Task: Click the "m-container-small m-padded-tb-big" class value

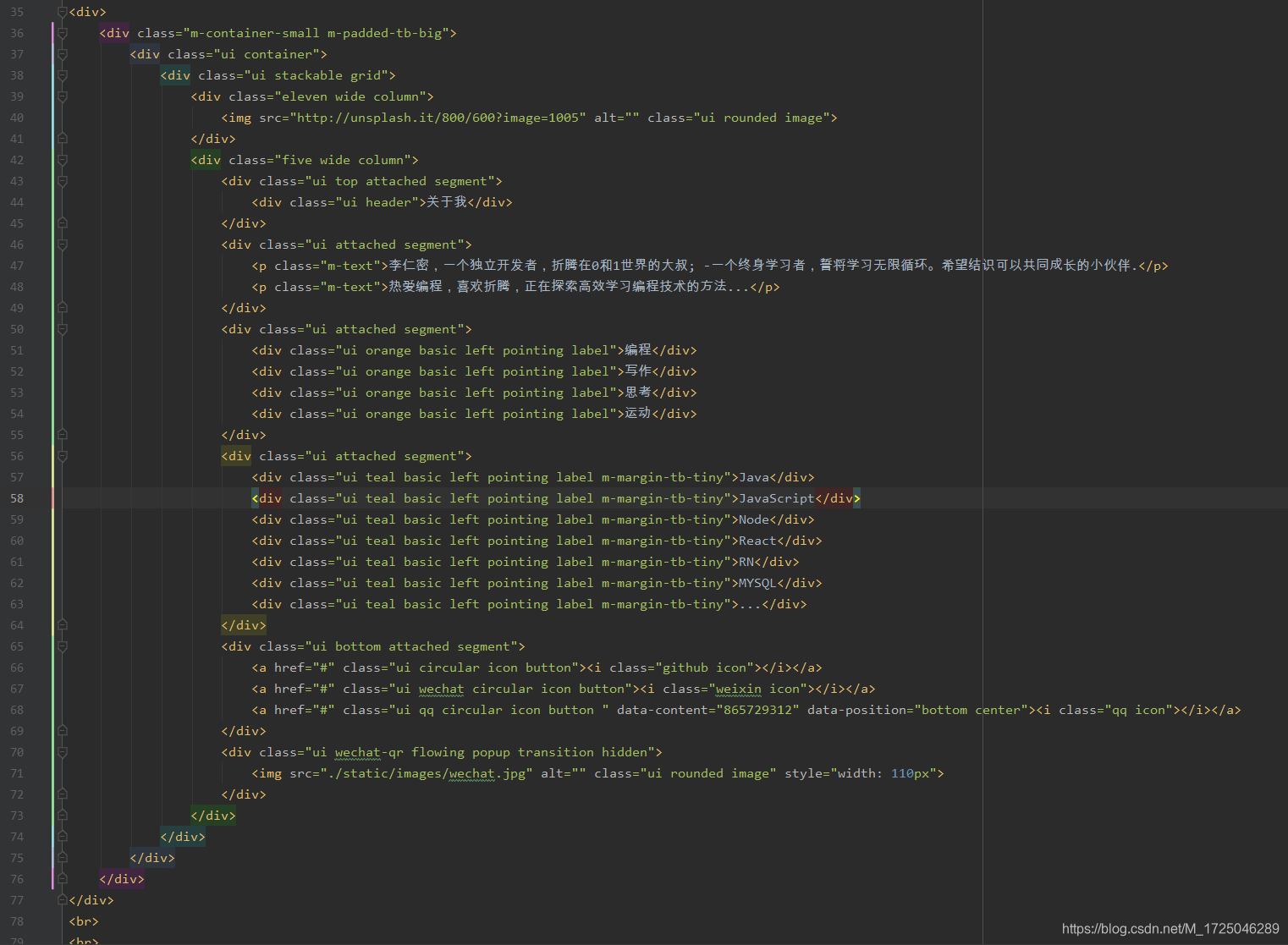Action: 316,33
